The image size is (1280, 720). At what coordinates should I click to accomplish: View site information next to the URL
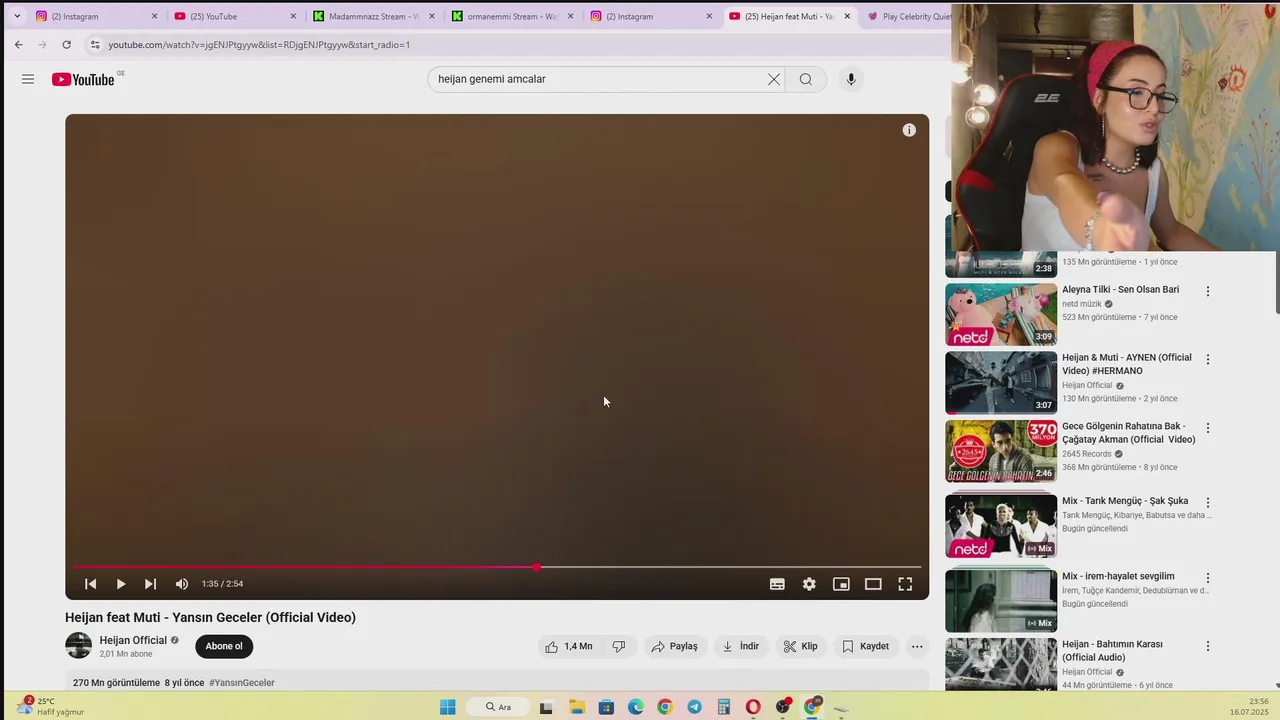point(94,45)
